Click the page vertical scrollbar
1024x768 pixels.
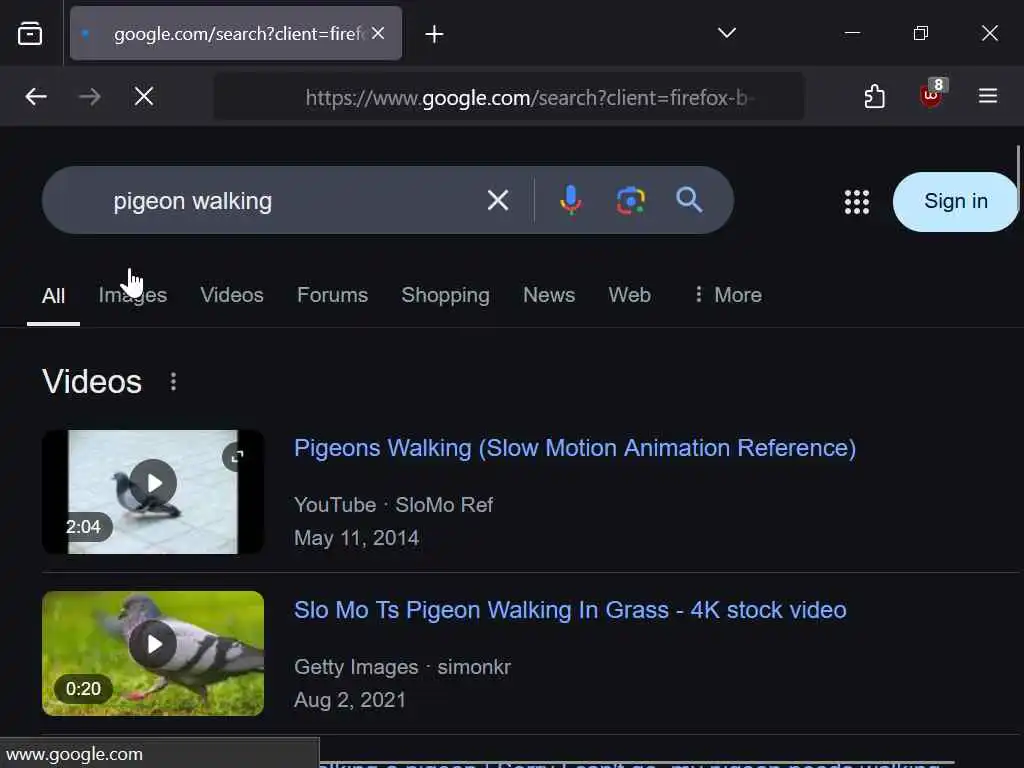1018,176
